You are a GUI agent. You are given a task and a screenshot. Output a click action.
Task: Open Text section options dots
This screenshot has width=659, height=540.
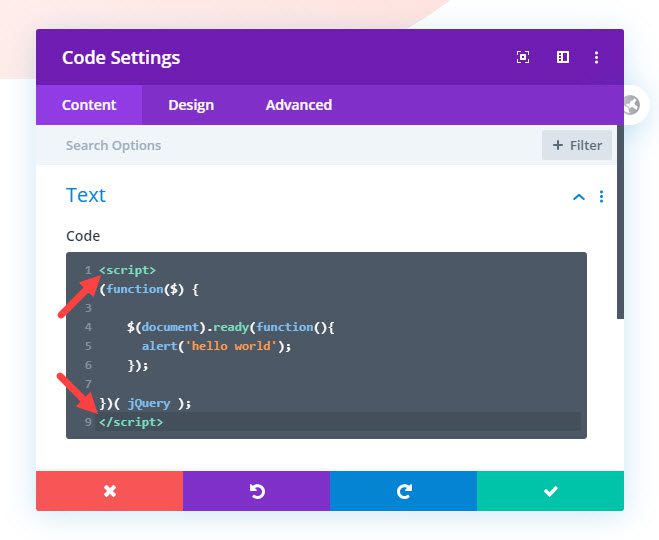[601, 196]
